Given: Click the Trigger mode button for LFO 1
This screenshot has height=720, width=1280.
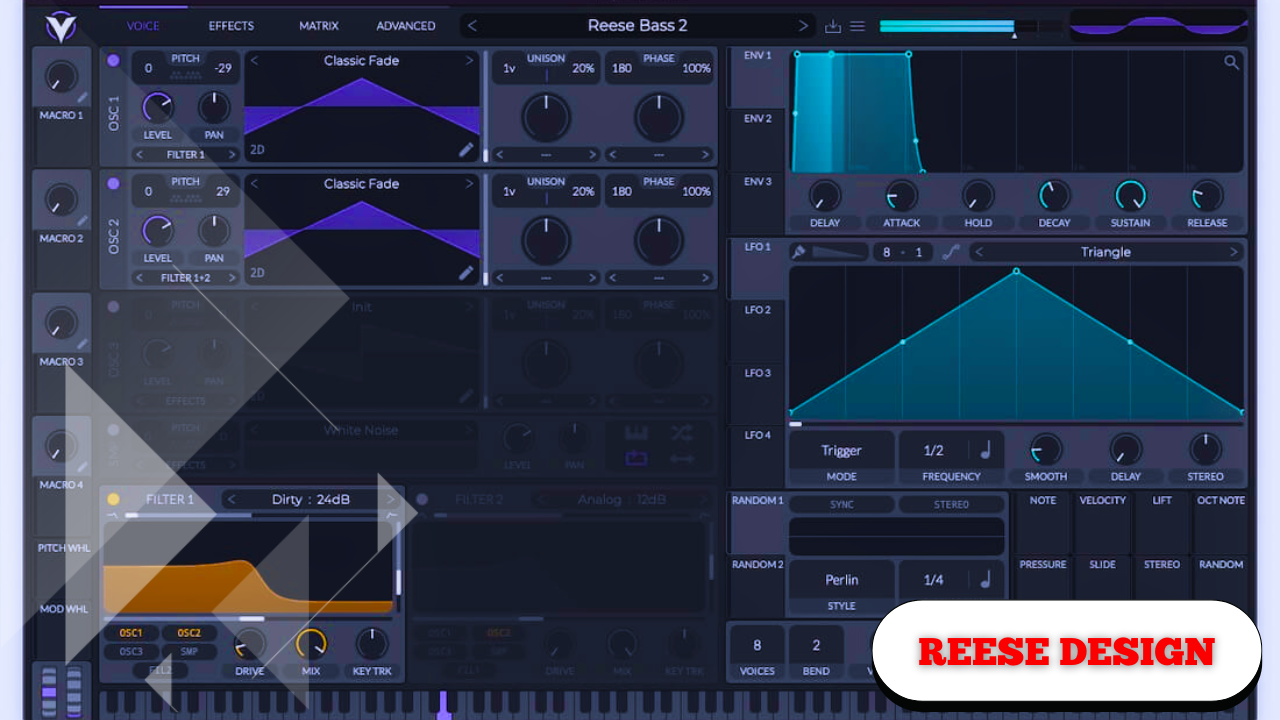Looking at the screenshot, I should [x=841, y=451].
